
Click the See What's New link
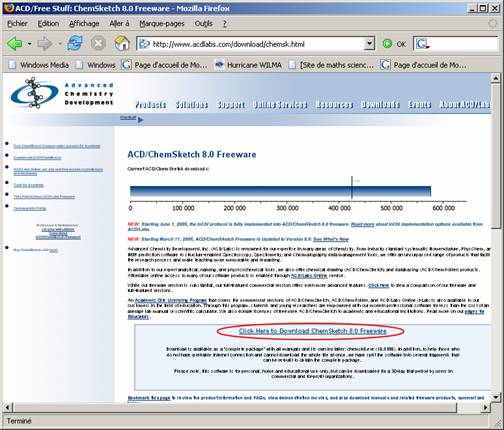pyautogui.click(x=331, y=239)
